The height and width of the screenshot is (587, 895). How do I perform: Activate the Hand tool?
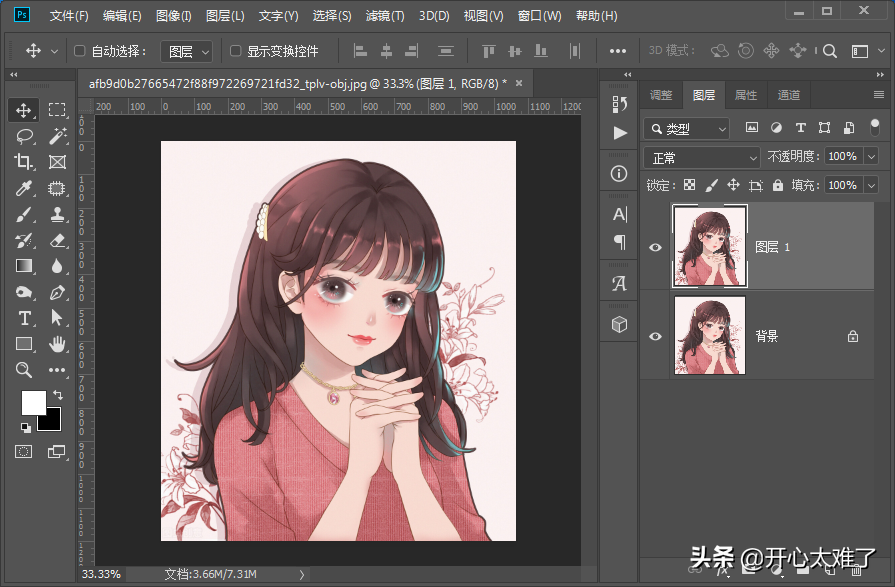coord(57,344)
